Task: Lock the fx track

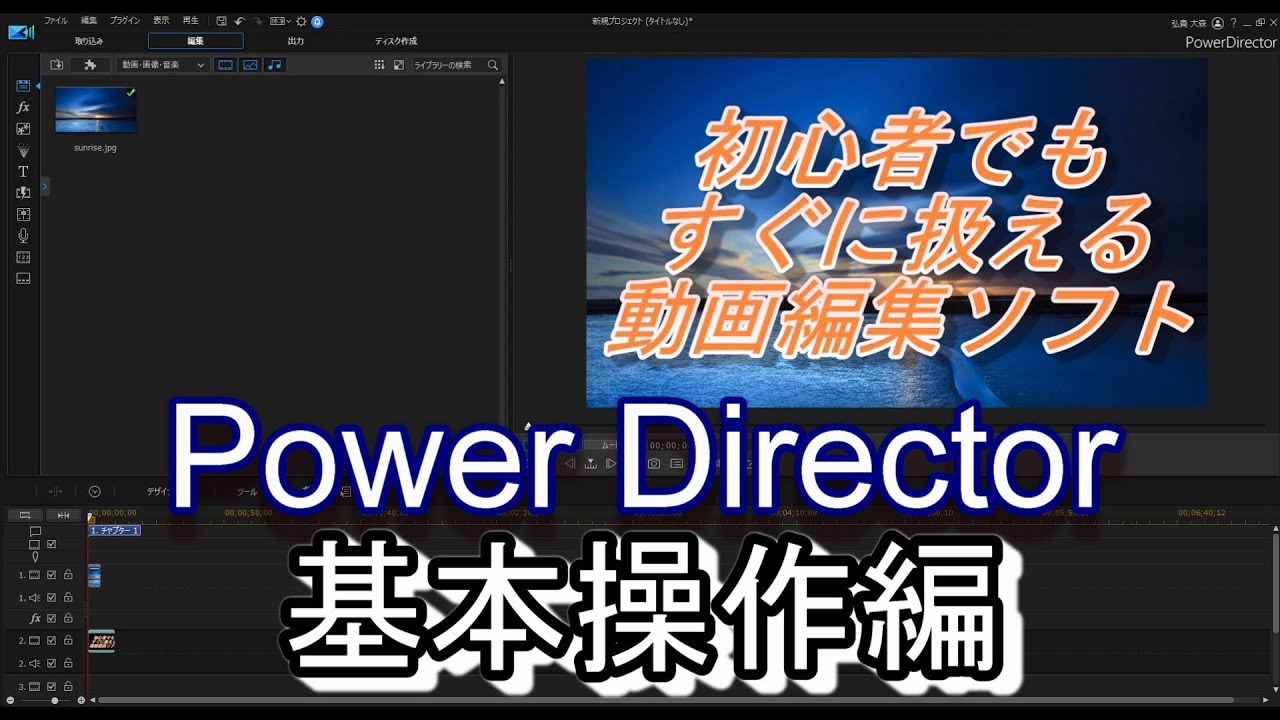Action: click(68, 619)
